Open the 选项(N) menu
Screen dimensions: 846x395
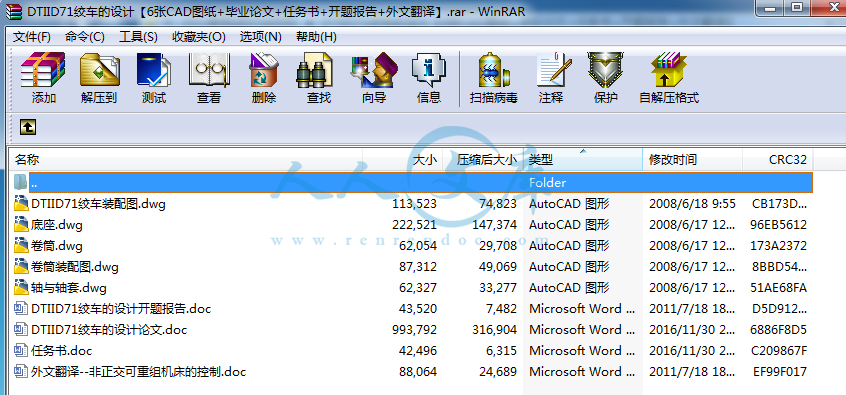(x=261, y=37)
